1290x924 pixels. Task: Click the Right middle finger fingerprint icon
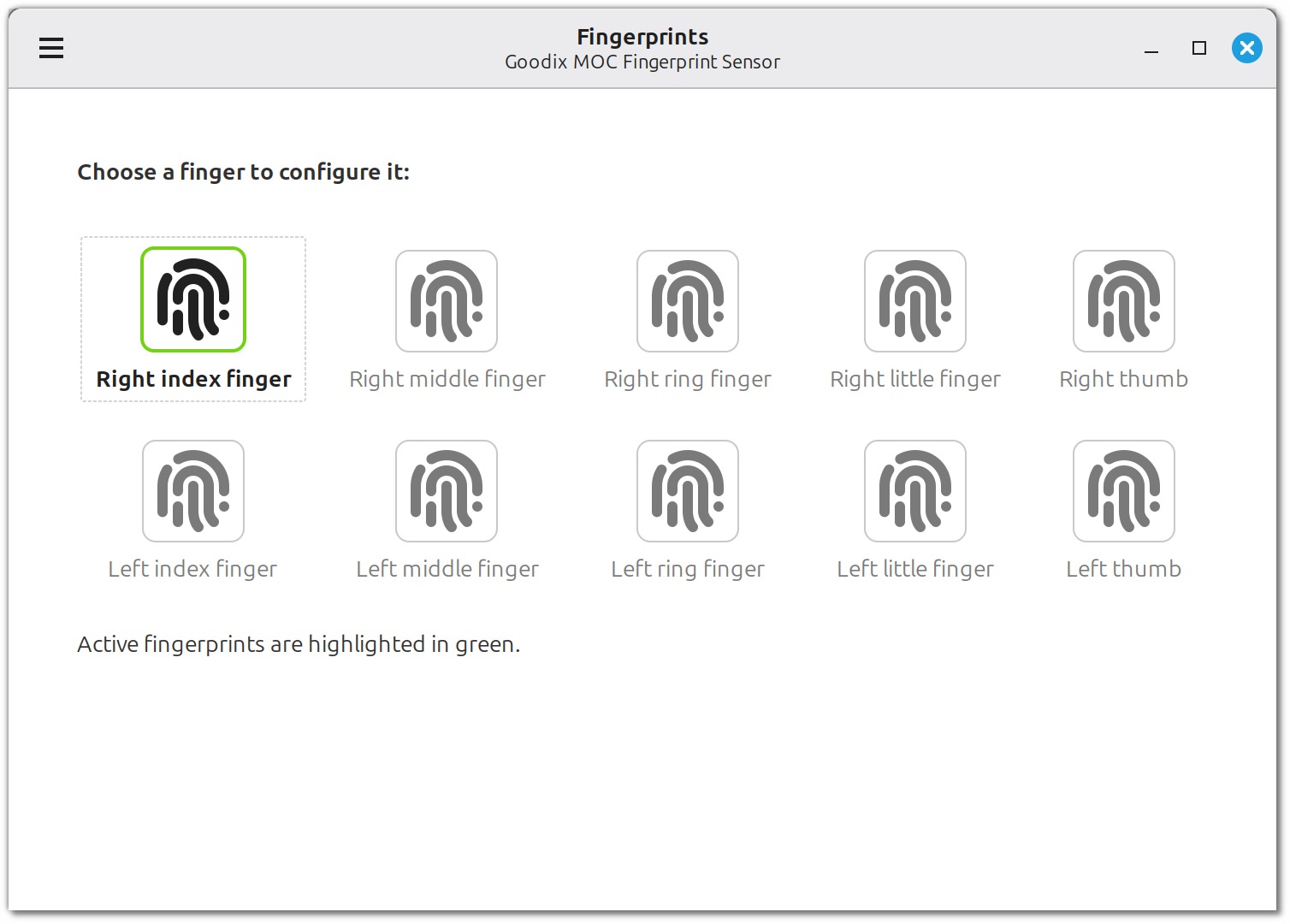pyautogui.click(x=447, y=301)
